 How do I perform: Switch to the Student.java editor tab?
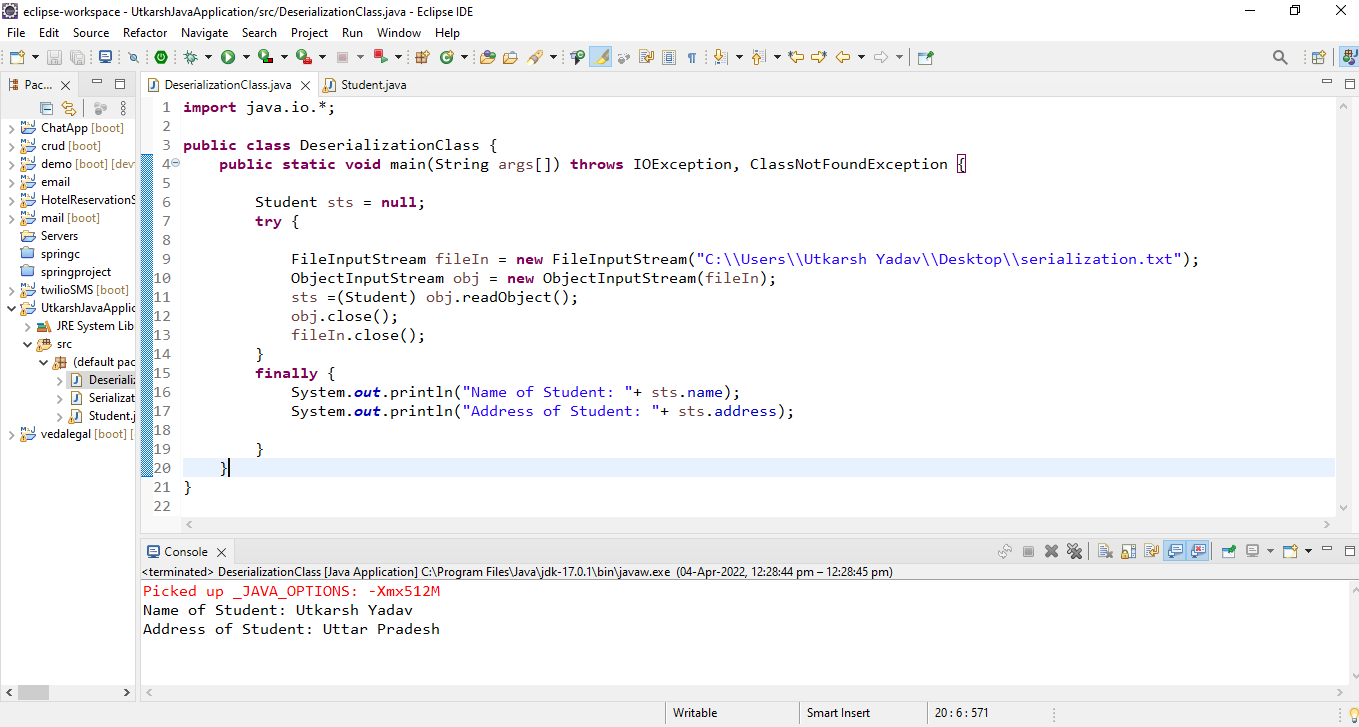(372, 85)
